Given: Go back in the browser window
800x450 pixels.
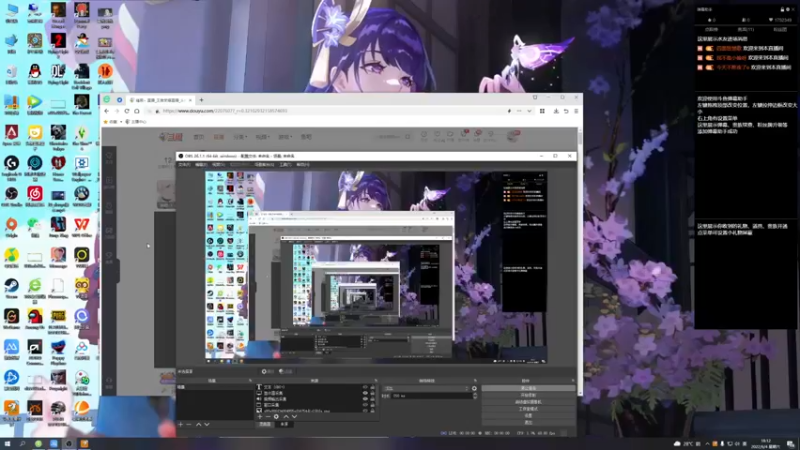Looking at the screenshot, I should click(x=107, y=111).
